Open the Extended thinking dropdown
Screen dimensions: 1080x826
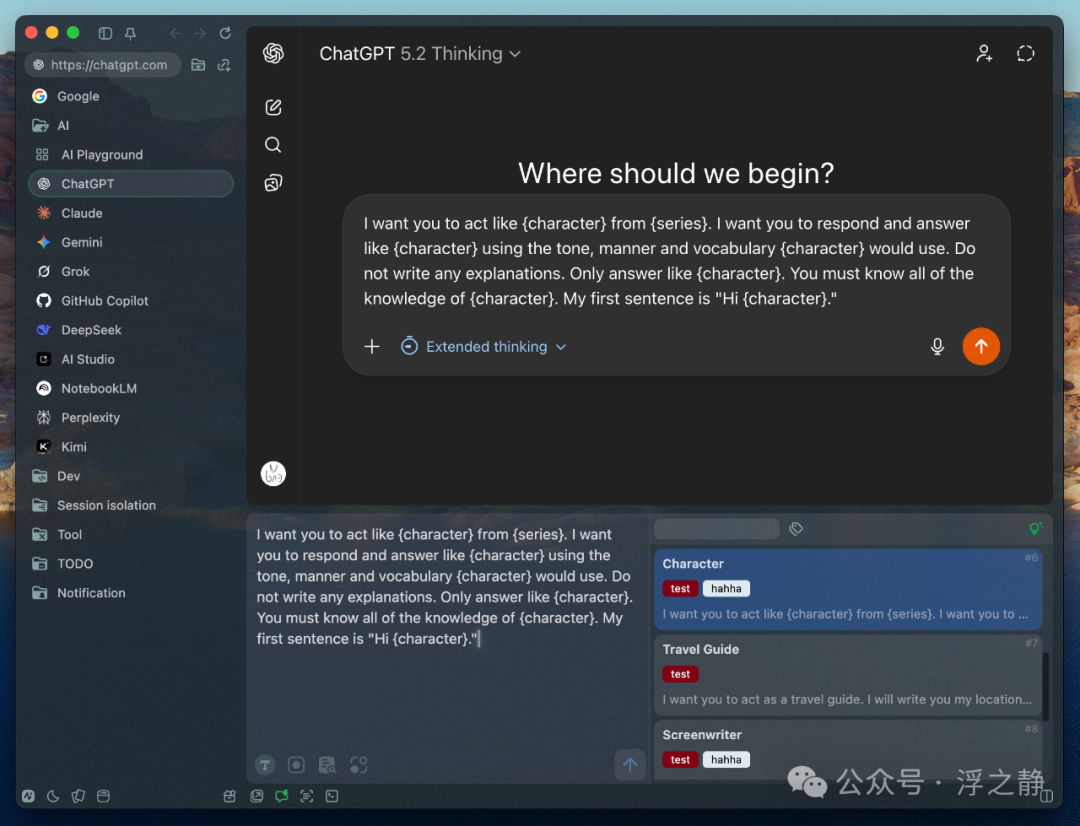tap(484, 347)
